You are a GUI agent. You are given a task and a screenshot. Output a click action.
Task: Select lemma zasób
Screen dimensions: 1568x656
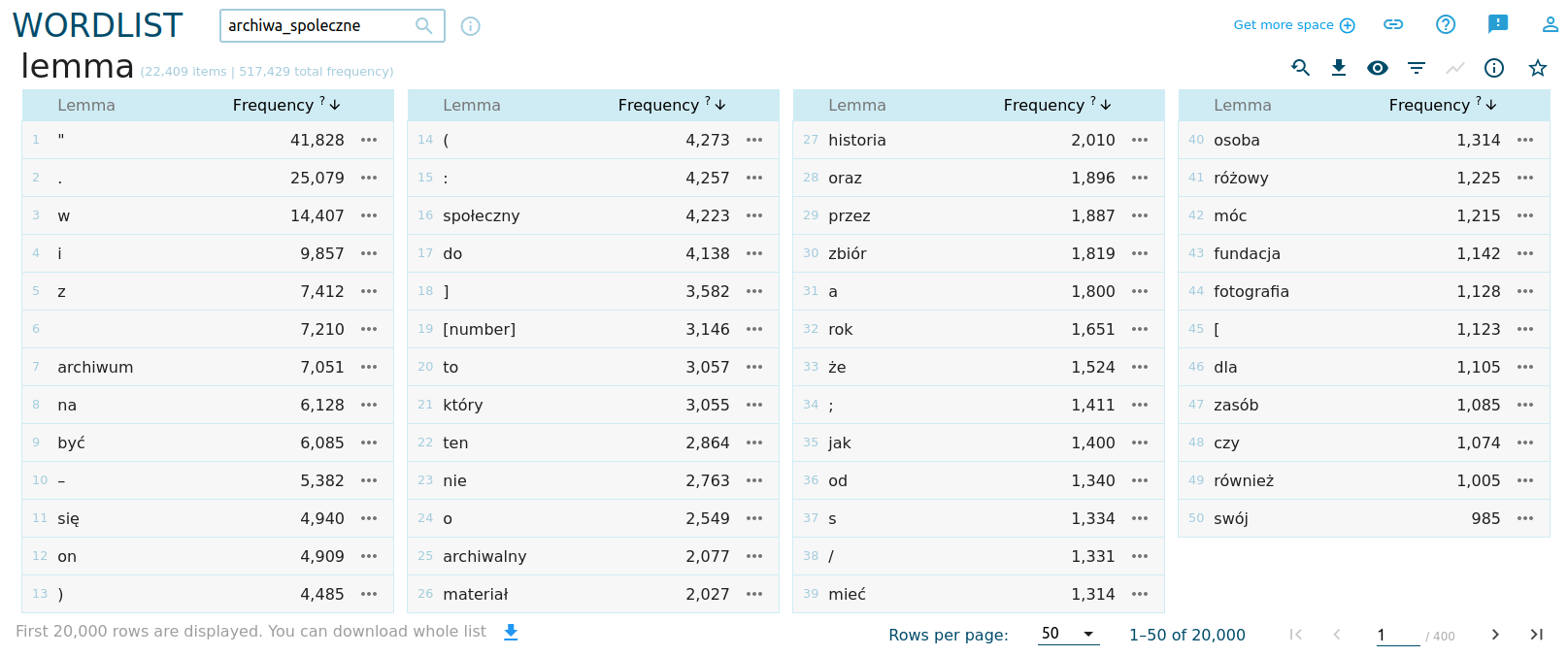tap(1236, 405)
